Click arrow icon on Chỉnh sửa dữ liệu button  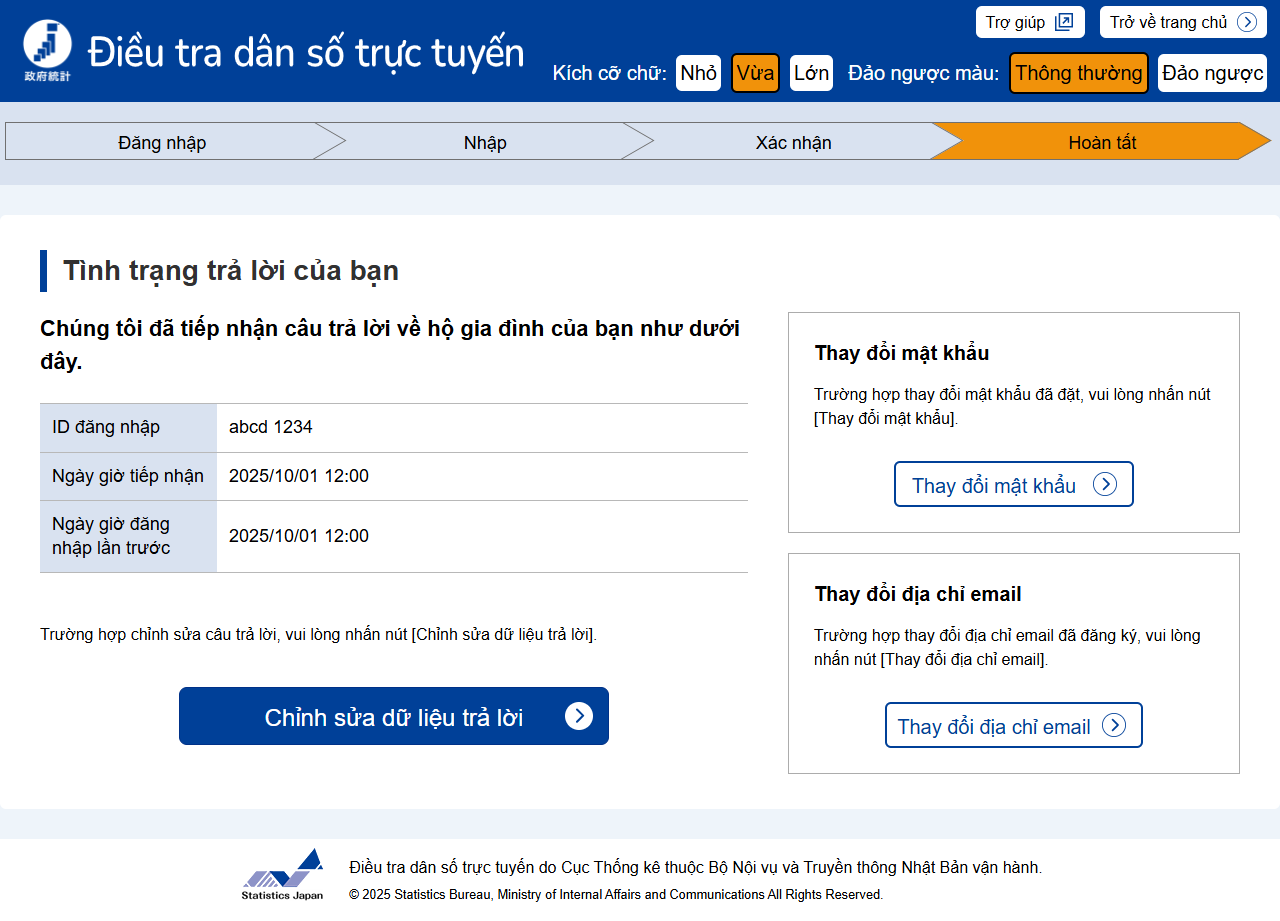coord(578,716)
